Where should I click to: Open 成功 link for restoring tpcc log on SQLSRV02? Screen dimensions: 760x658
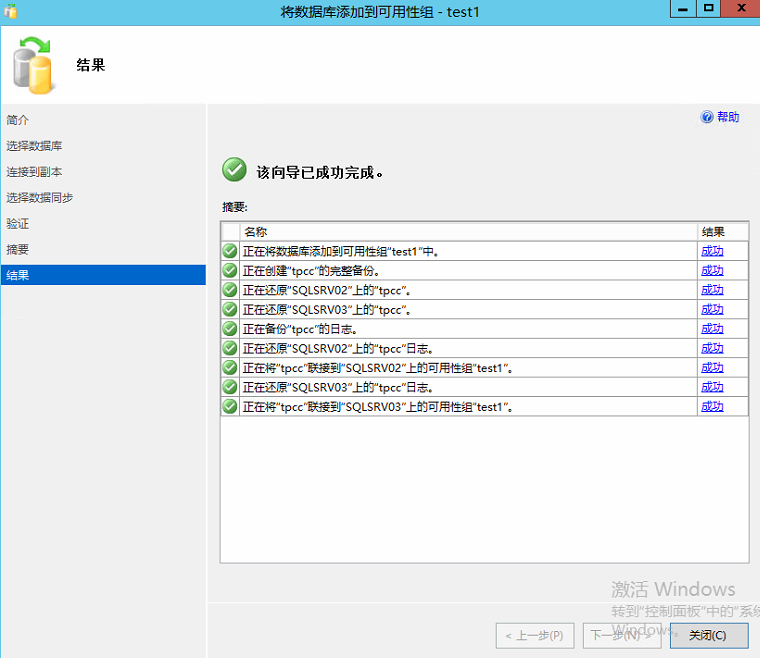pos(712,348)
